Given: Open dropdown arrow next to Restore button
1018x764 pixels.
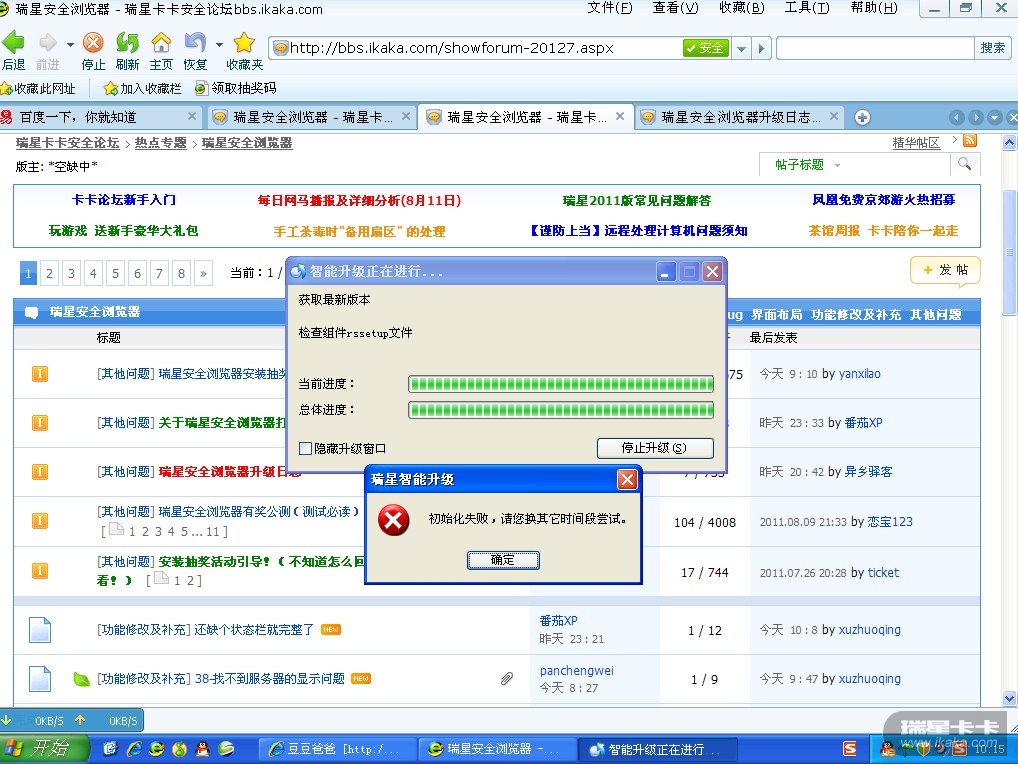Looking at the screenshot, I should [x=219, y=44].
